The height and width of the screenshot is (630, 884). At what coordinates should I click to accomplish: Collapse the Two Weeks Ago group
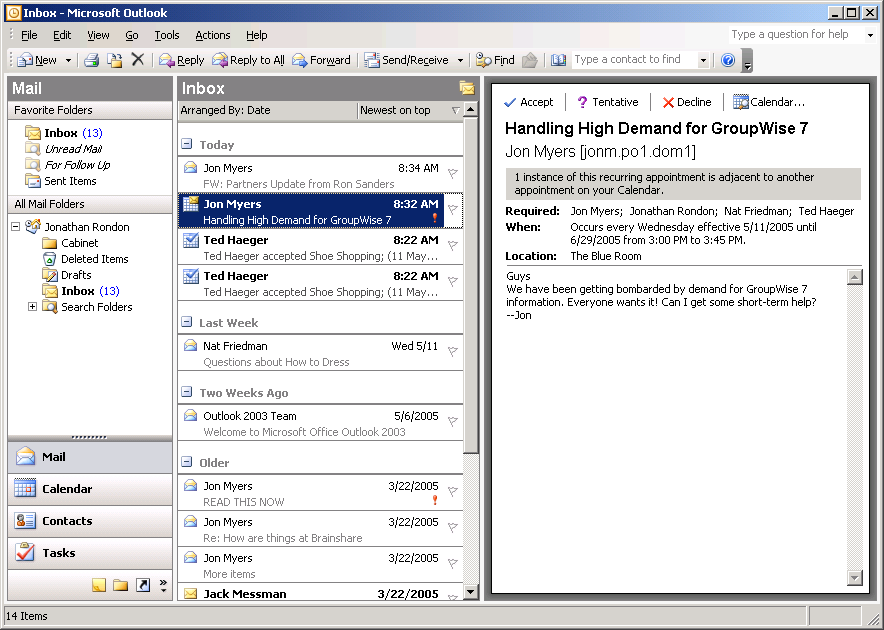[x=187, y=392]
